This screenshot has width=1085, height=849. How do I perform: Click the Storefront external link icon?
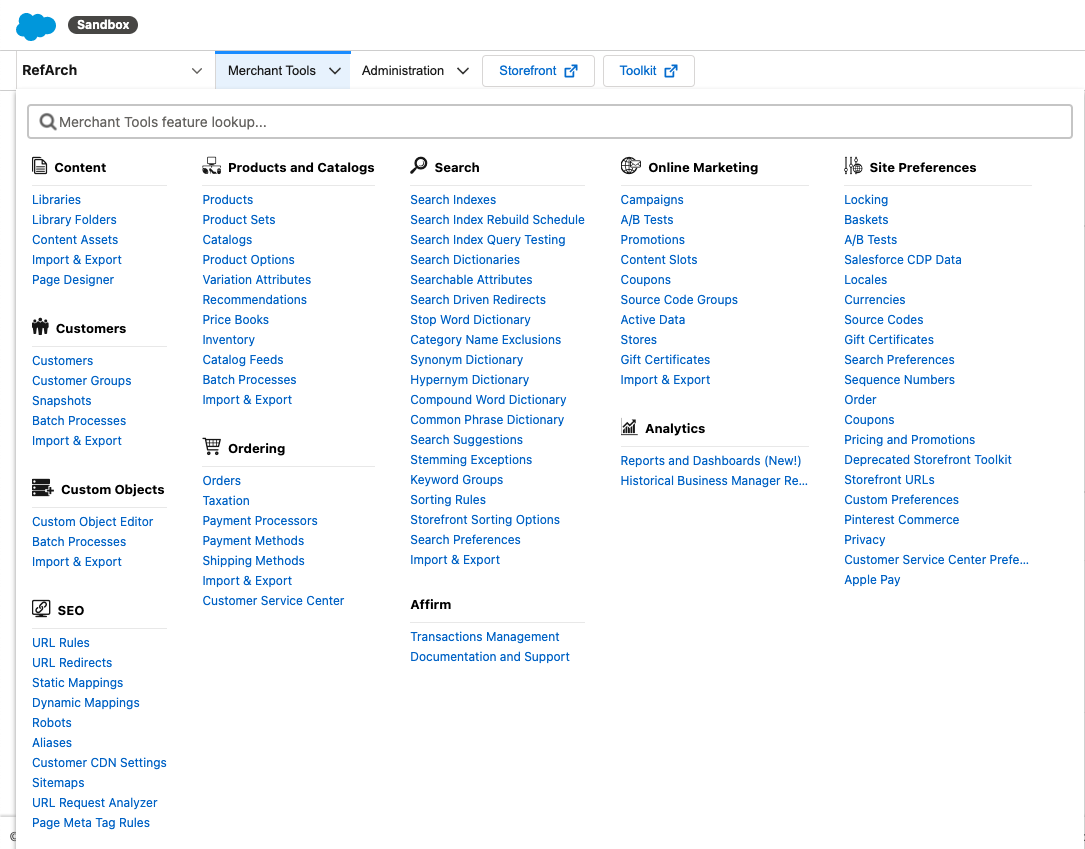pyautogui.click(x=571, y=71)
